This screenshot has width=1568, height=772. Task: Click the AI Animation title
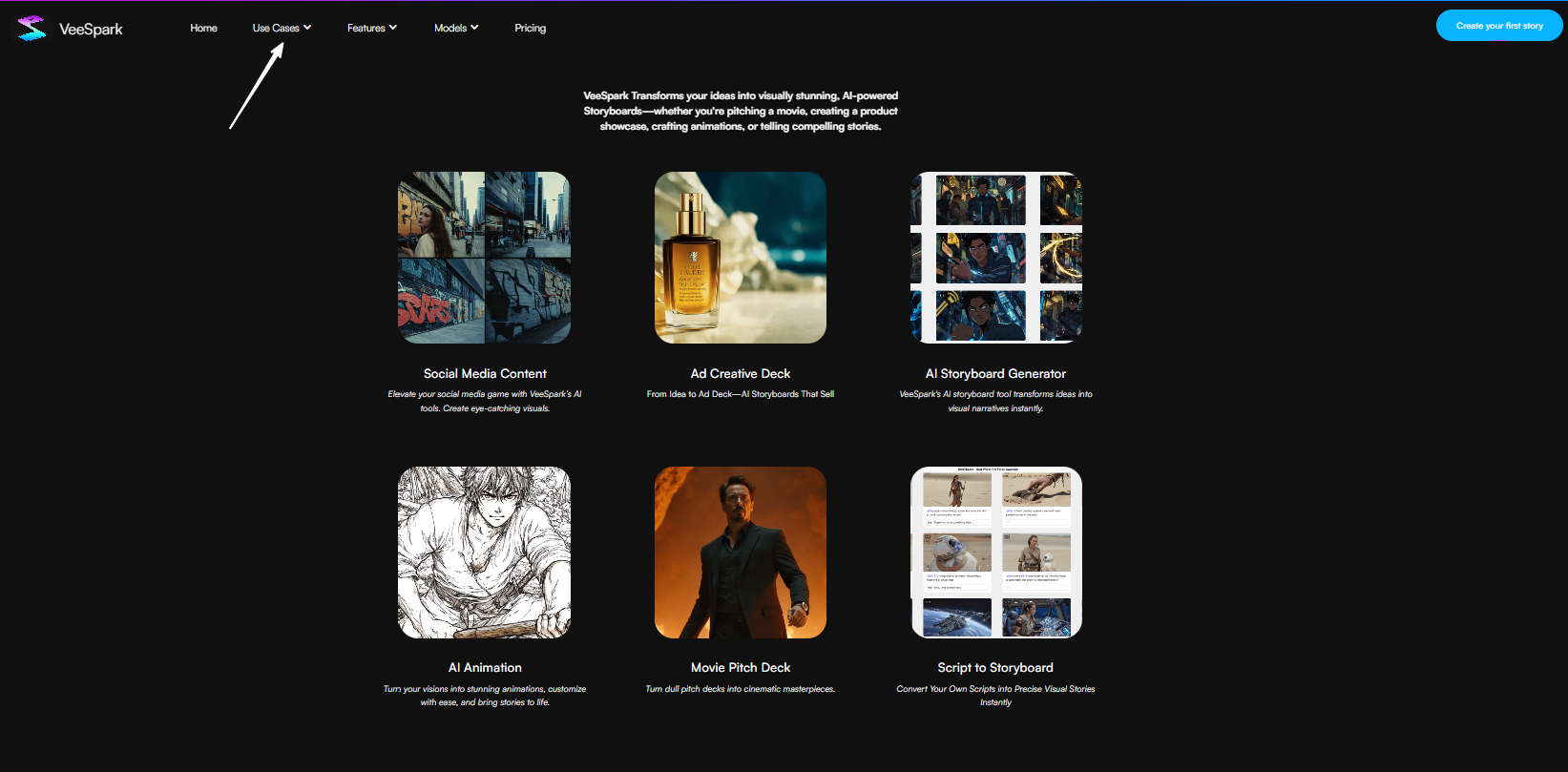[485, 668]
